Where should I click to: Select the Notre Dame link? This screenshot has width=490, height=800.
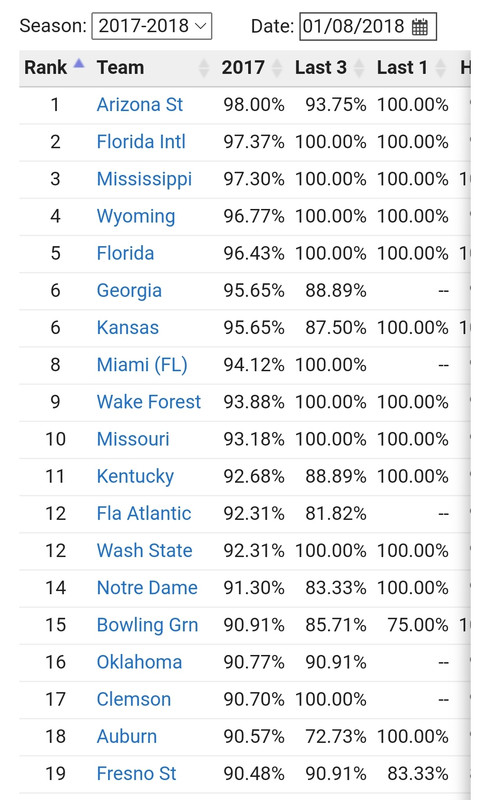(x=147, y=588)
